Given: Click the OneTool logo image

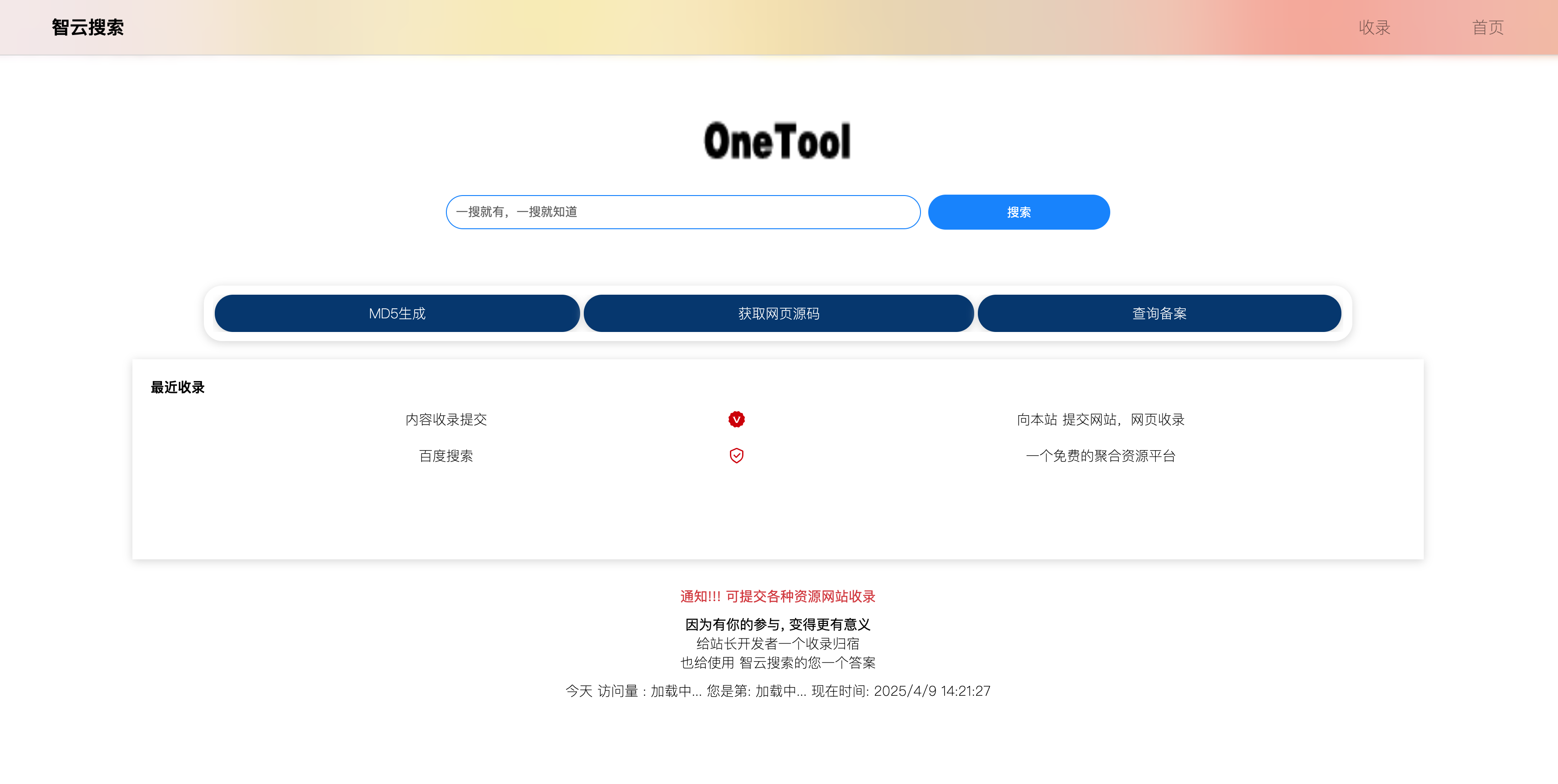Looking at the screenshot, I should pyautogui.click(x=778, y=141).
